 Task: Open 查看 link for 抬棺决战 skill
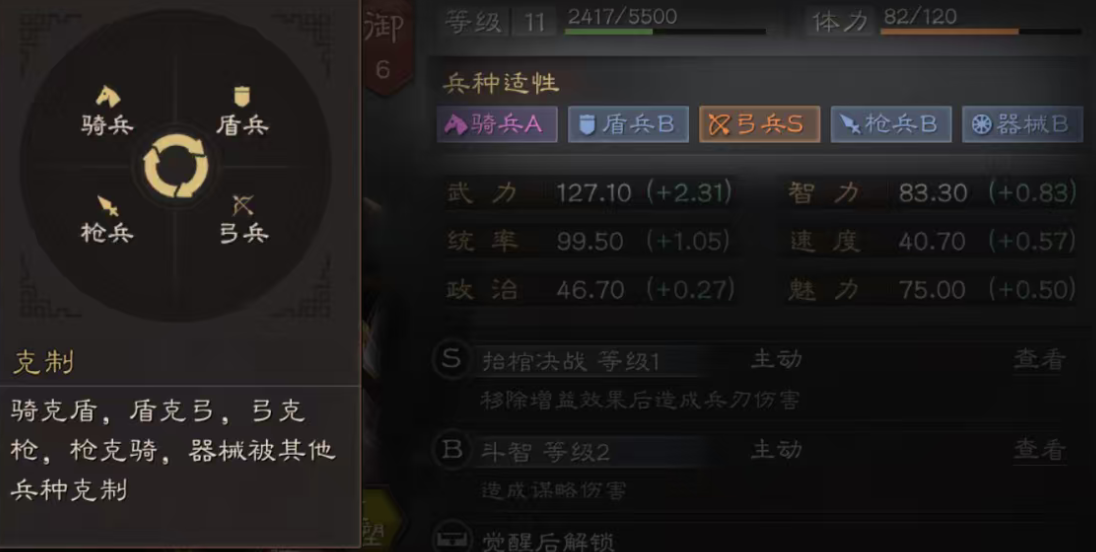[x=1039, y=360]
